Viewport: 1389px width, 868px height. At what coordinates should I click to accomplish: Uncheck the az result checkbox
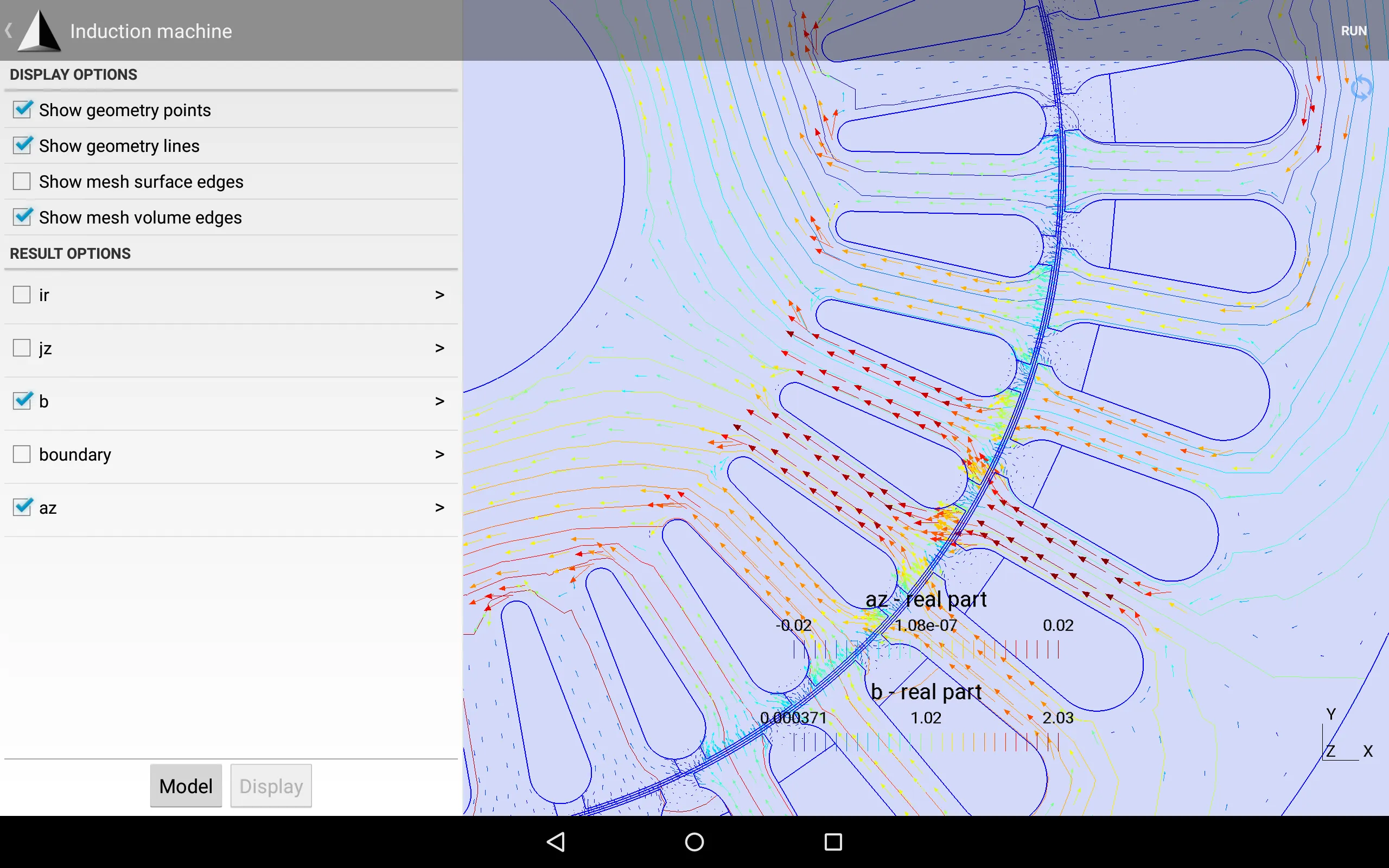pyautogui.click(x=22, y=507)
